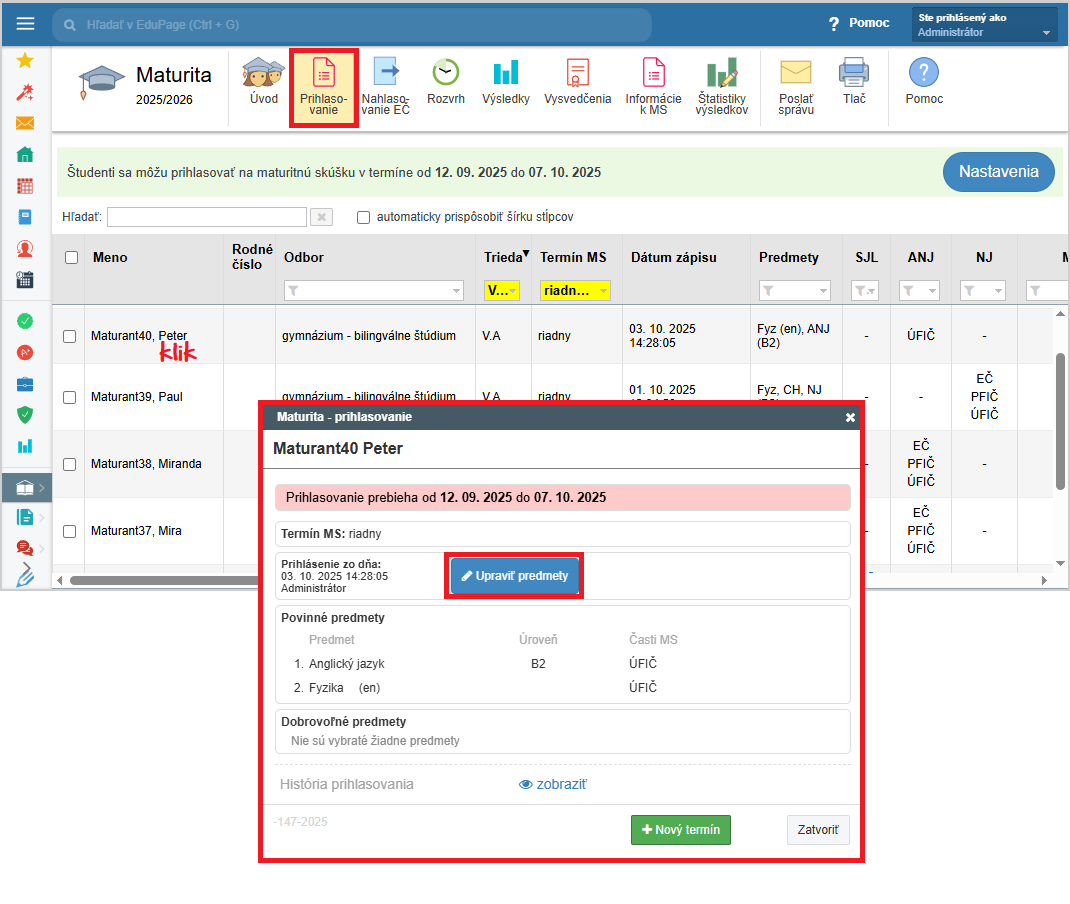Go to the Úvod section
Viewport: 1070px width, 904px height.
point(264,80)
